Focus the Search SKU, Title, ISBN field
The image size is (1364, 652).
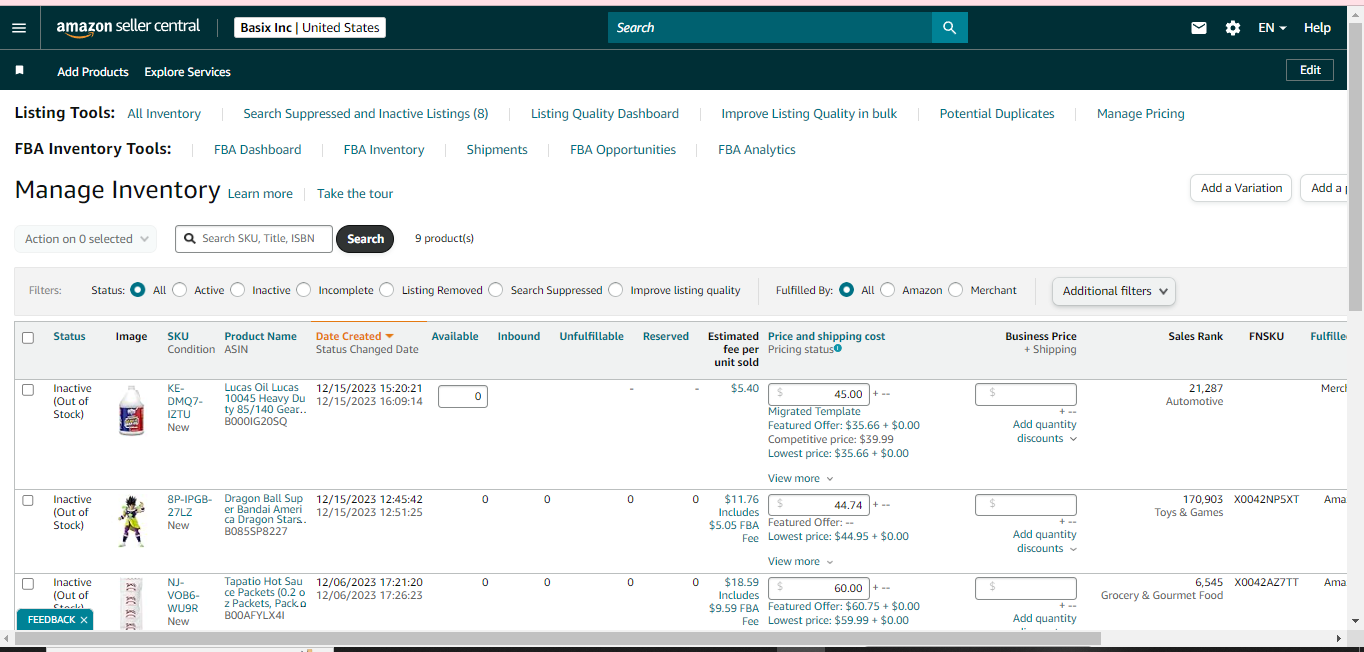click(x=254, y=239)
